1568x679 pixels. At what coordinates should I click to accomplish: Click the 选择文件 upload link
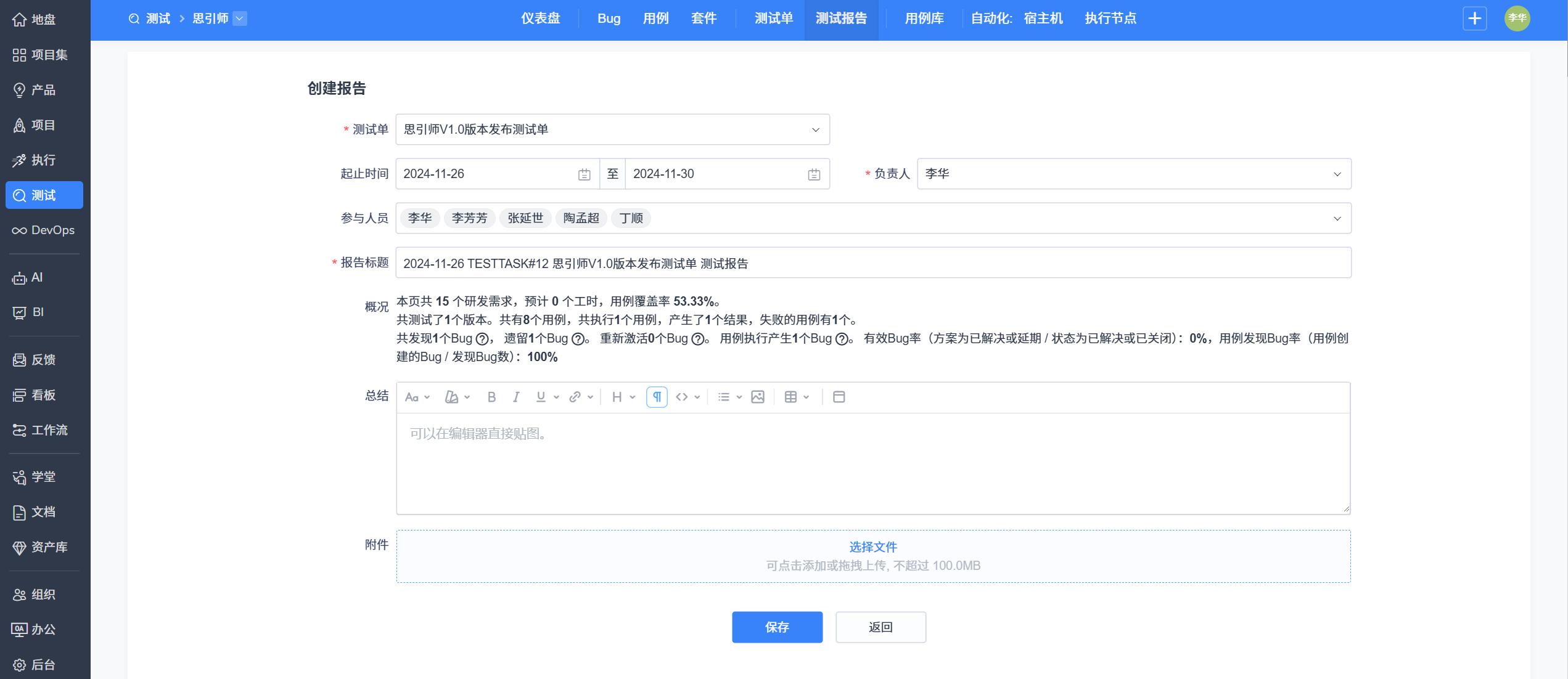point(872,547)
